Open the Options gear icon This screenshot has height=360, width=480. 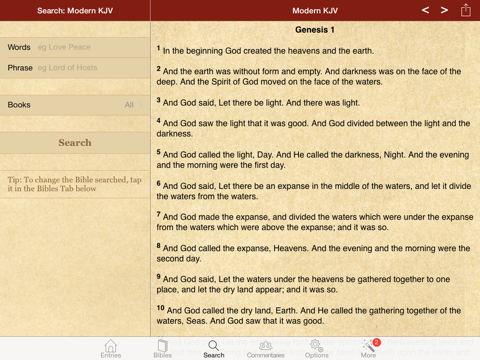[x=317, y=346]
